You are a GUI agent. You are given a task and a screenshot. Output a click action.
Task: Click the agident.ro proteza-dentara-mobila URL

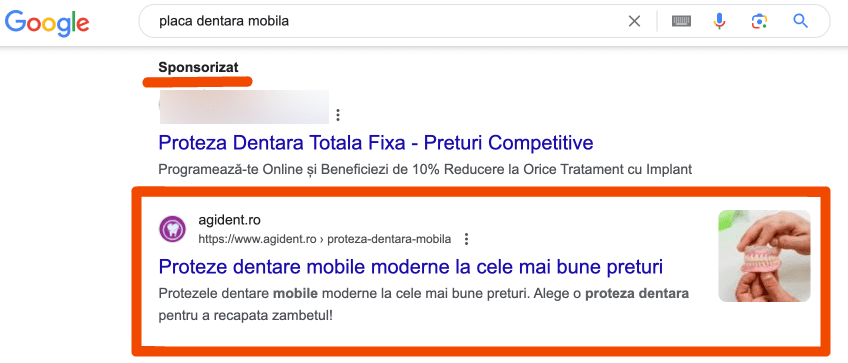324,239
